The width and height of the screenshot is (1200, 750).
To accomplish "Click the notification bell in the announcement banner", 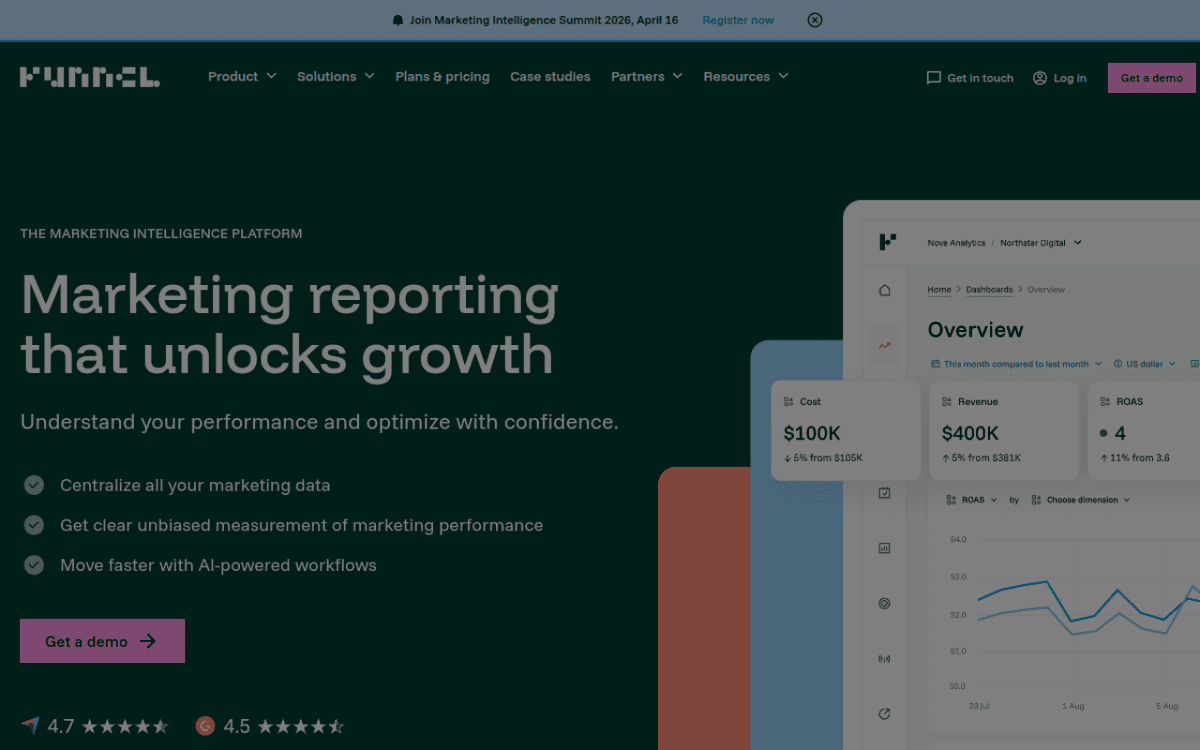I will 397,19.
